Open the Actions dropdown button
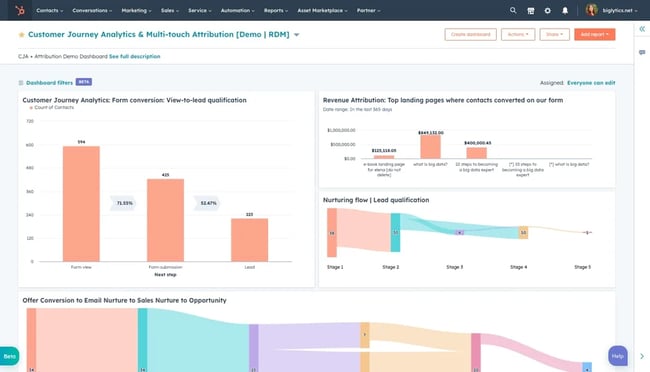Image resolution: width=650 pixels, height=372 pixels. tap(518, 34)
